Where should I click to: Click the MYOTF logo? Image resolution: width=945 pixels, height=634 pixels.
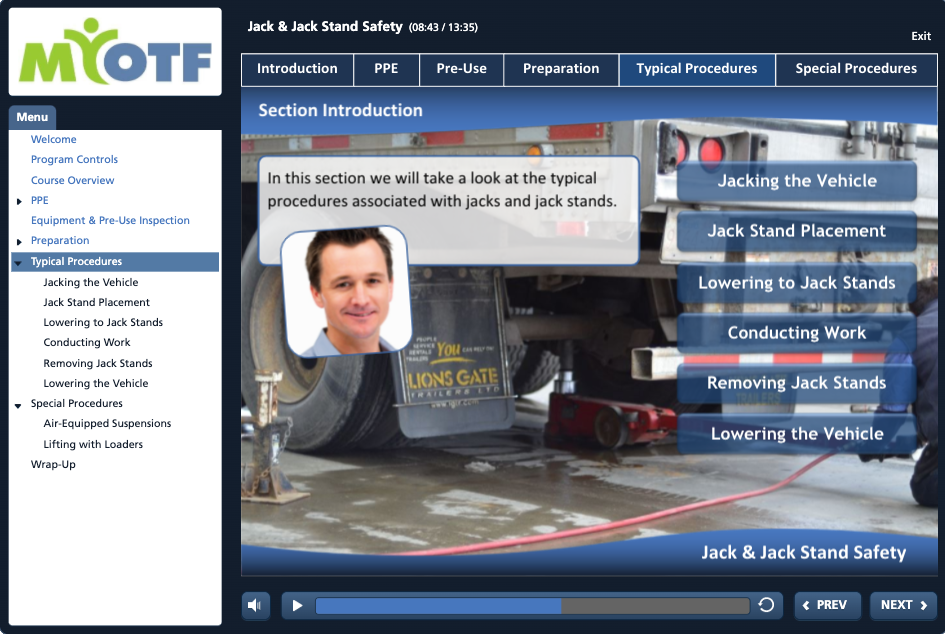(115, 52)
